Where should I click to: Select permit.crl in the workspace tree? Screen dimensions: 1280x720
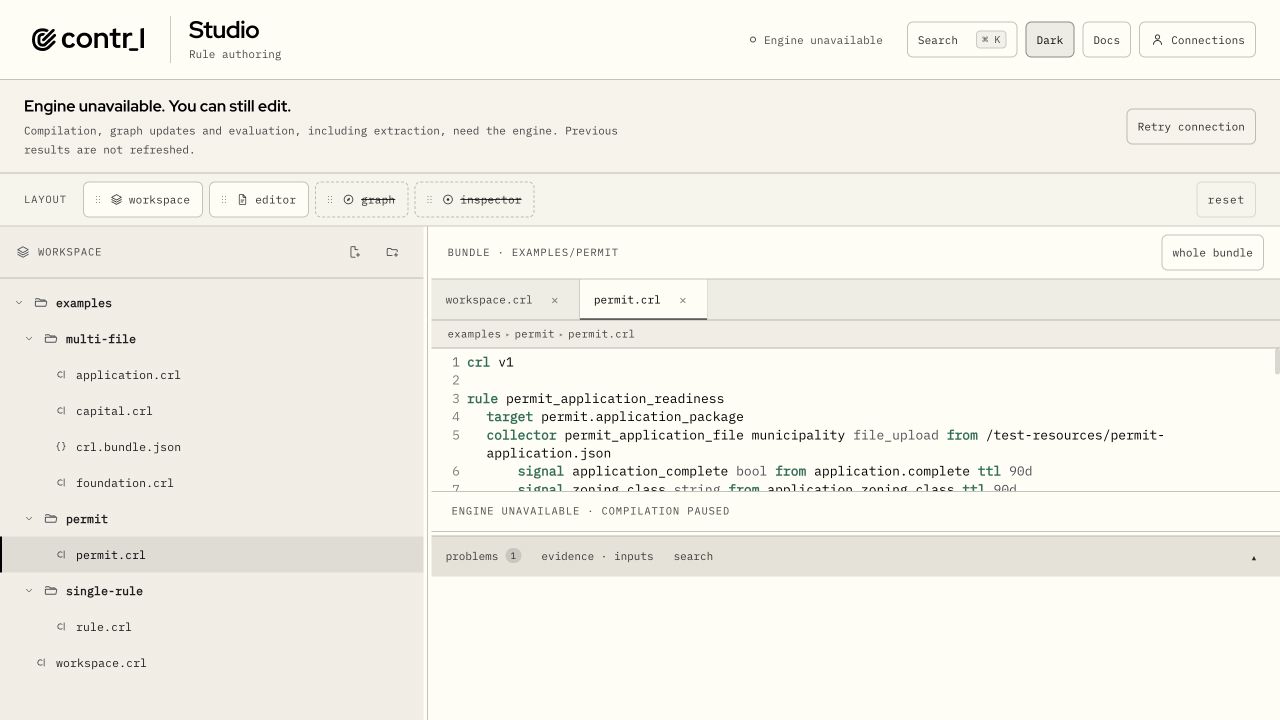[x=212, y=555]
